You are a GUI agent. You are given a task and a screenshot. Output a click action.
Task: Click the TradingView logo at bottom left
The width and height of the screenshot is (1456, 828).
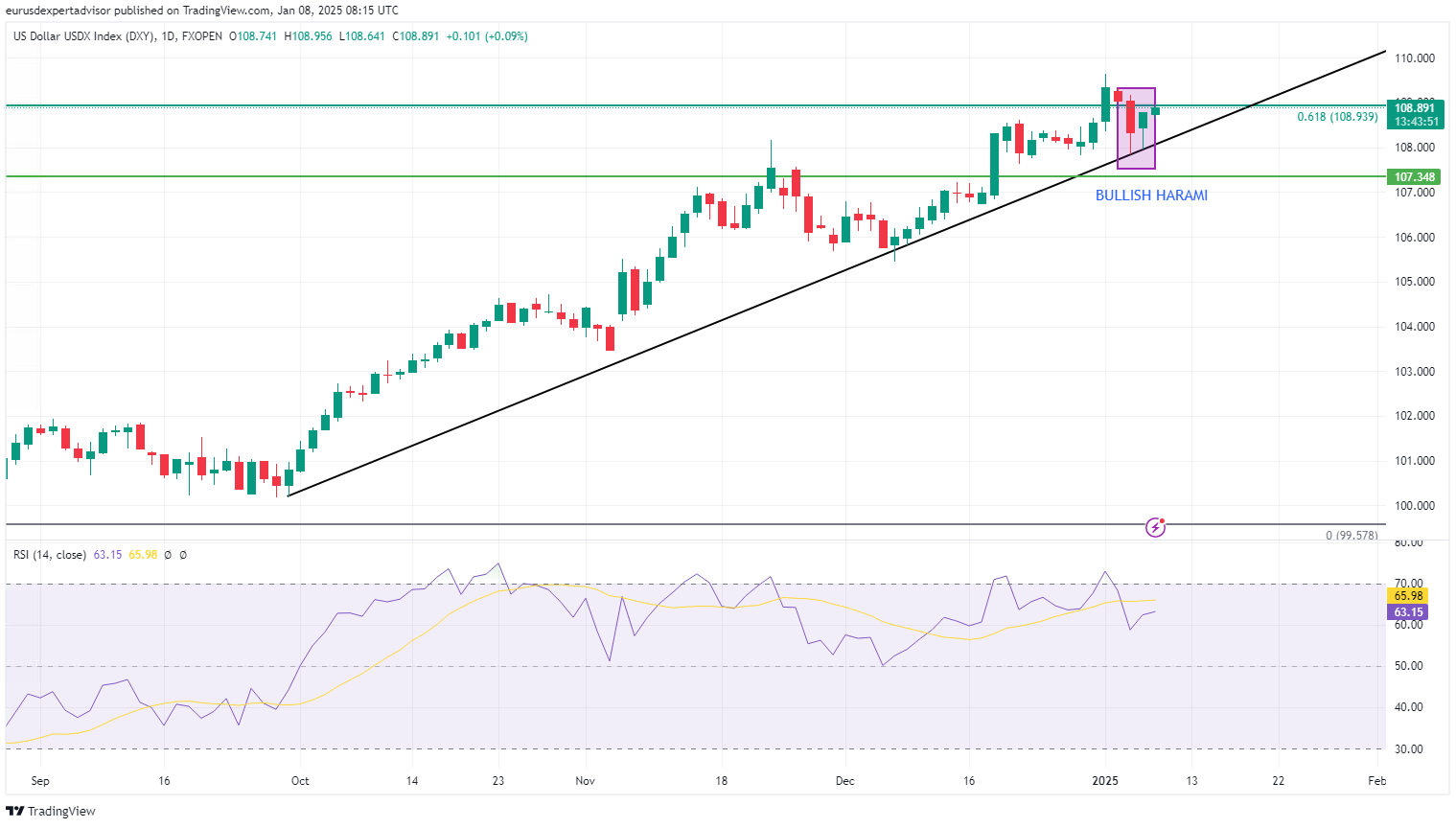coord(51,811)
